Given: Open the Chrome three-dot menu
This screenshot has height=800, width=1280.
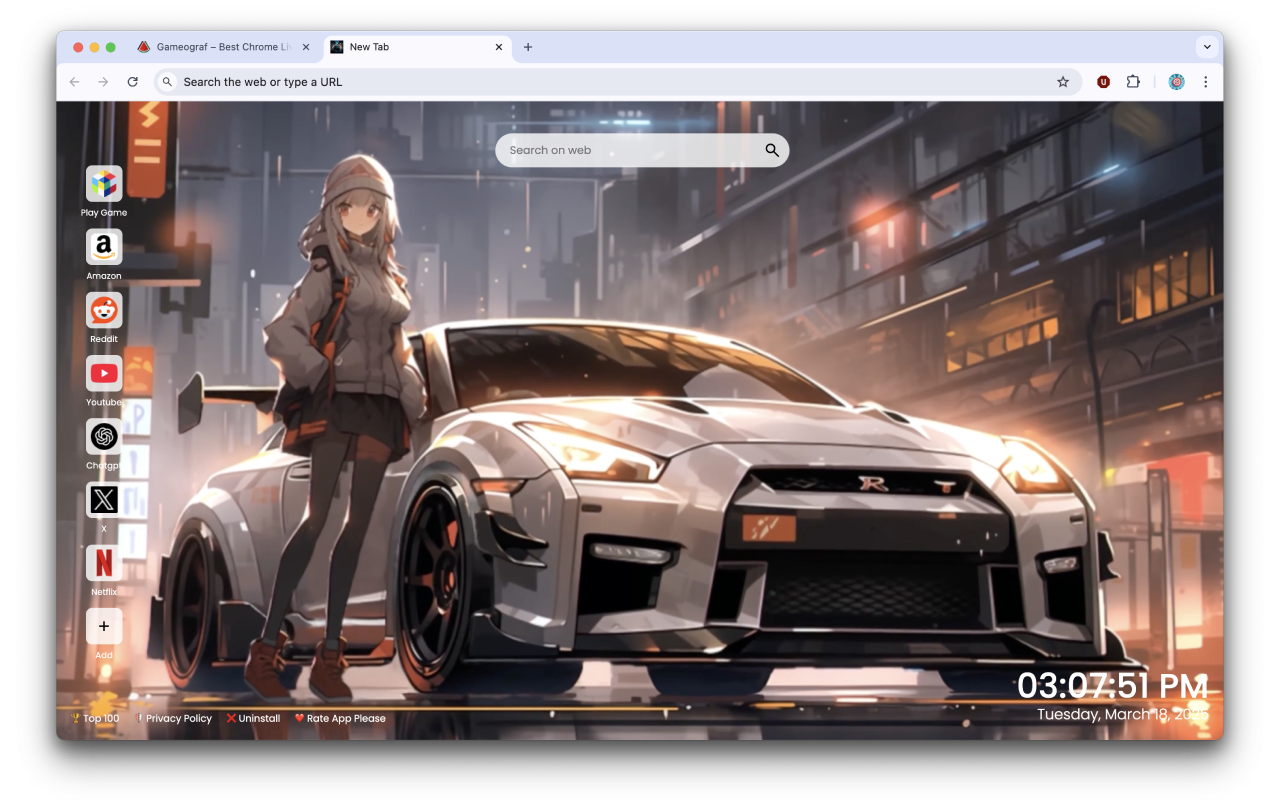Looking at the screenshot, I should point(1206,81).
